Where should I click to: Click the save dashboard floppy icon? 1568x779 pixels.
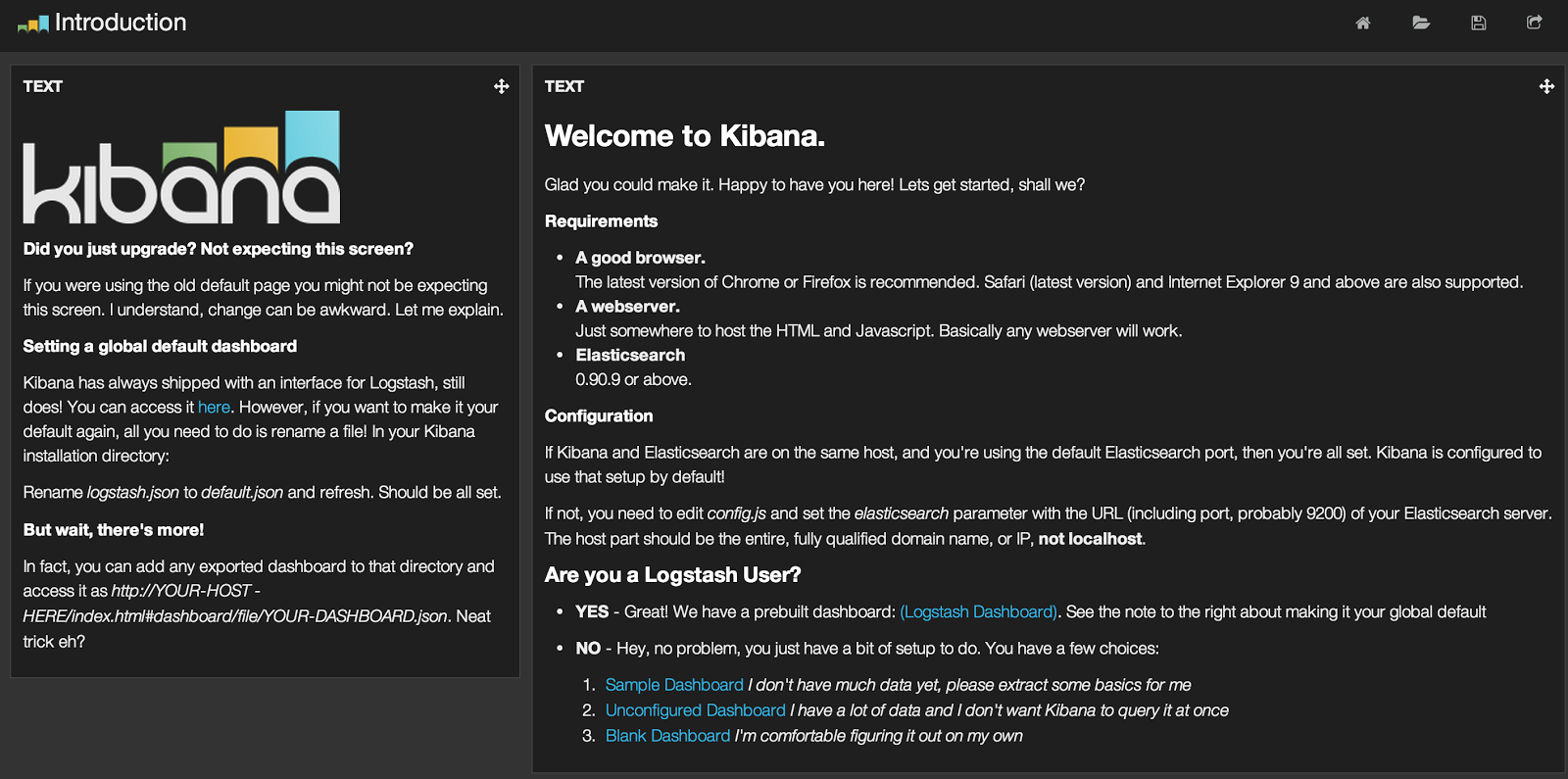click(1479, 23)
